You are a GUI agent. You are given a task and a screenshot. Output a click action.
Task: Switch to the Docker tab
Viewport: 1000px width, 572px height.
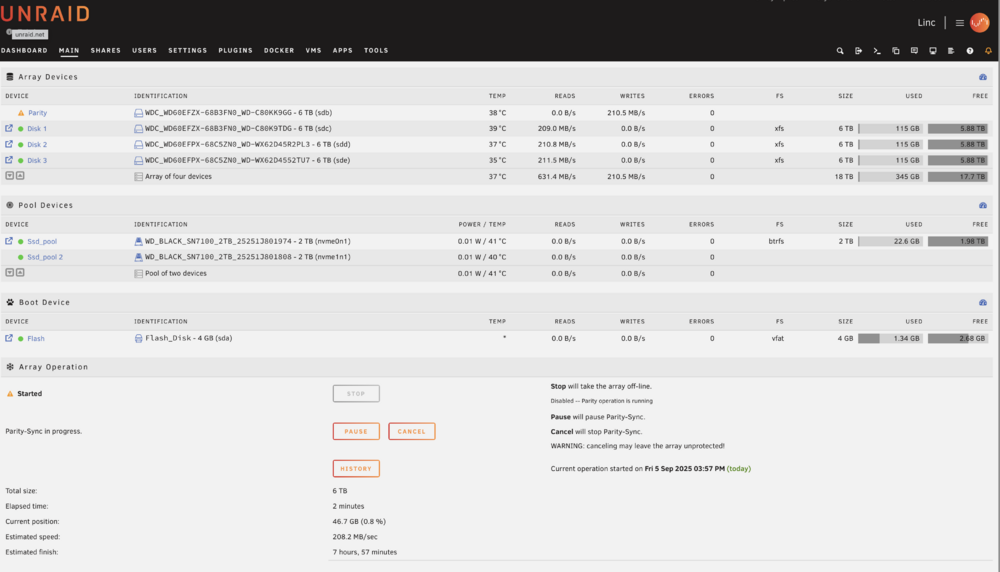click(279, 50)
